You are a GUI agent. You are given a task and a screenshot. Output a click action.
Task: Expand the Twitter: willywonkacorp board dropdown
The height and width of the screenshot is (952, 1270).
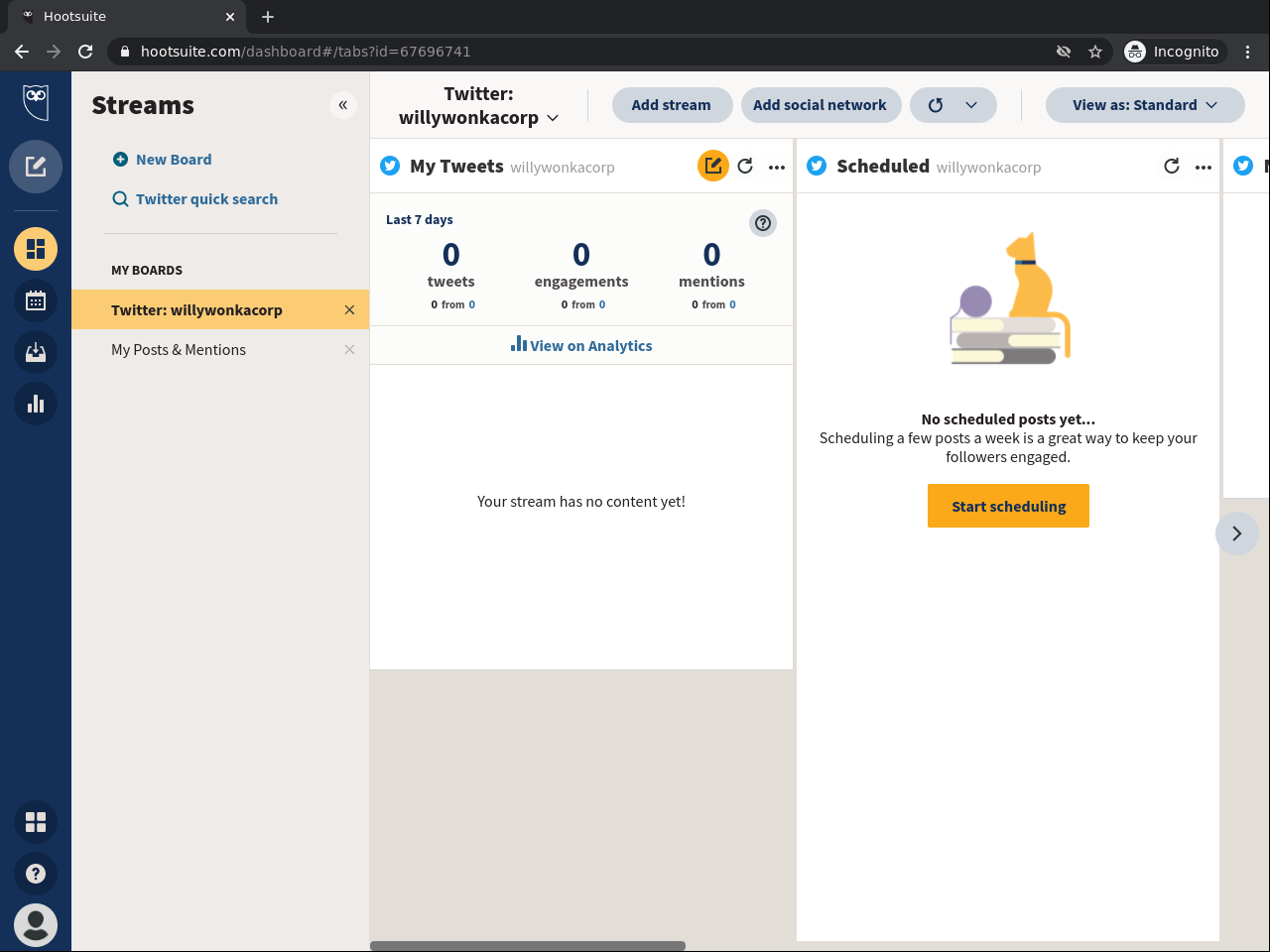point(478,105)
